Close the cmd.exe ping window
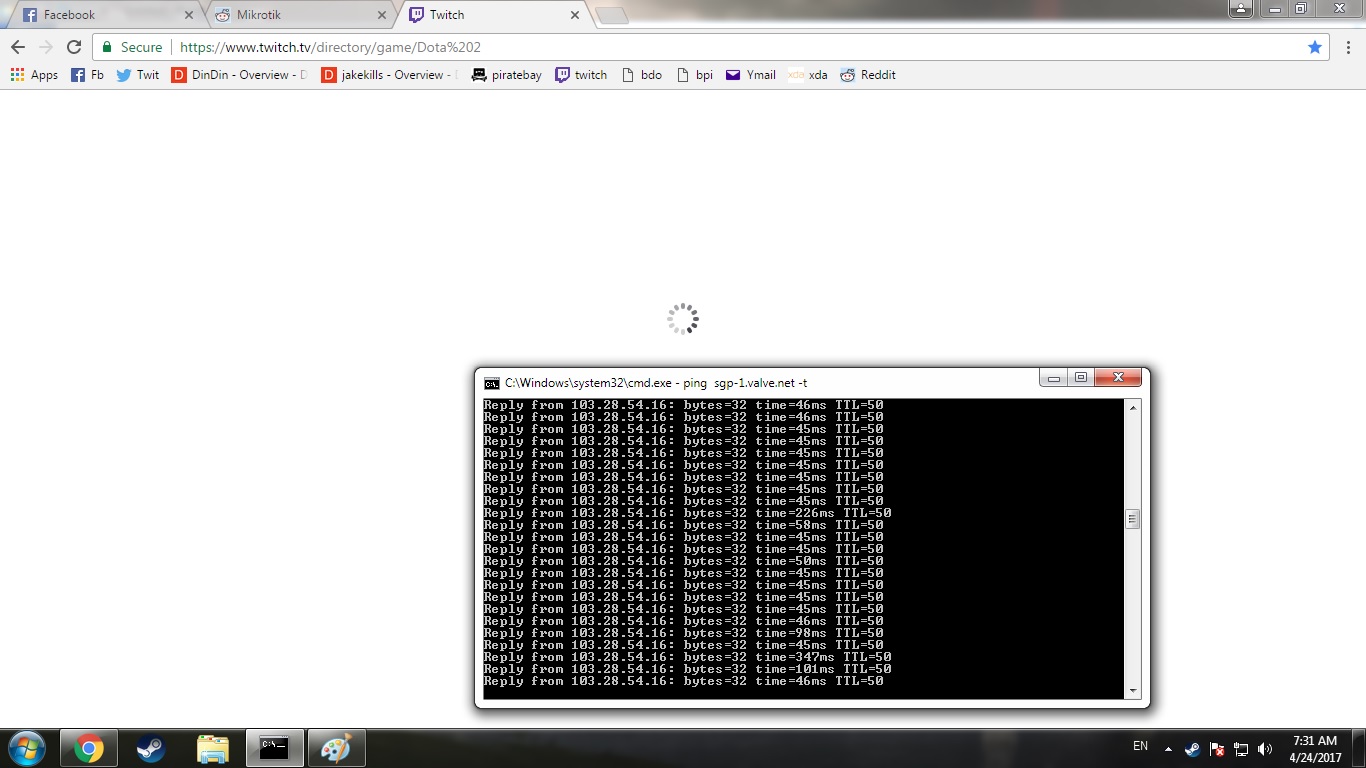The height and width of the screenshot is (768, 1366). pos(1118,378)
